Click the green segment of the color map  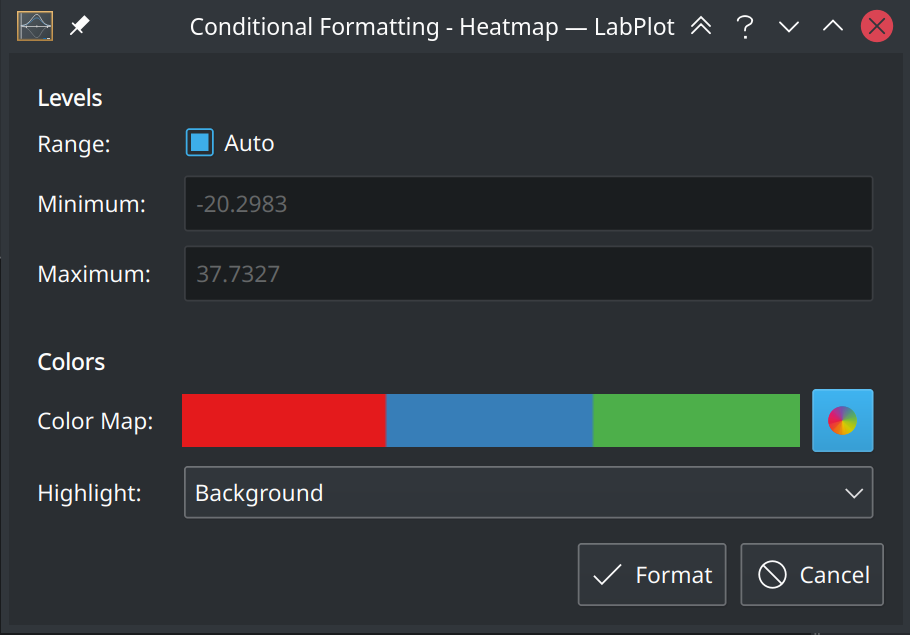coord(695,420)
